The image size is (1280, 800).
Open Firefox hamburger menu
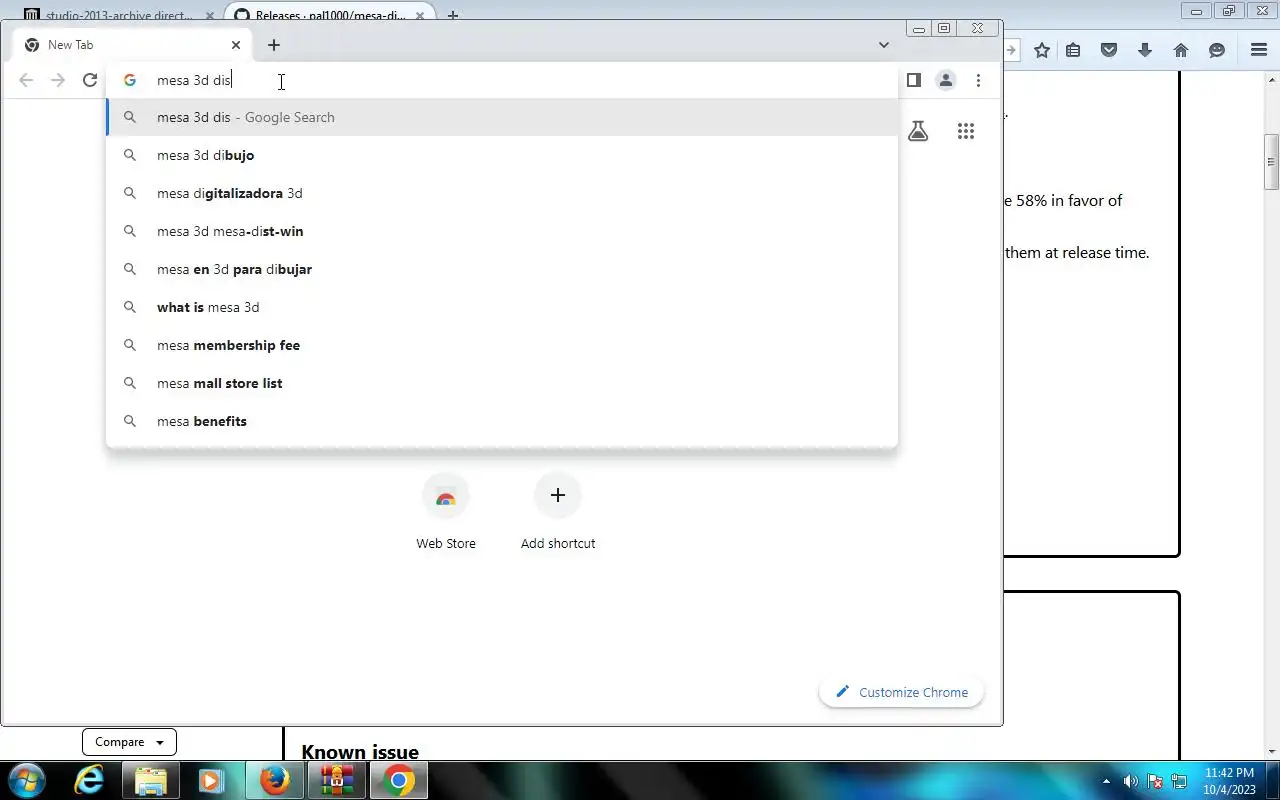(1259, 50)
